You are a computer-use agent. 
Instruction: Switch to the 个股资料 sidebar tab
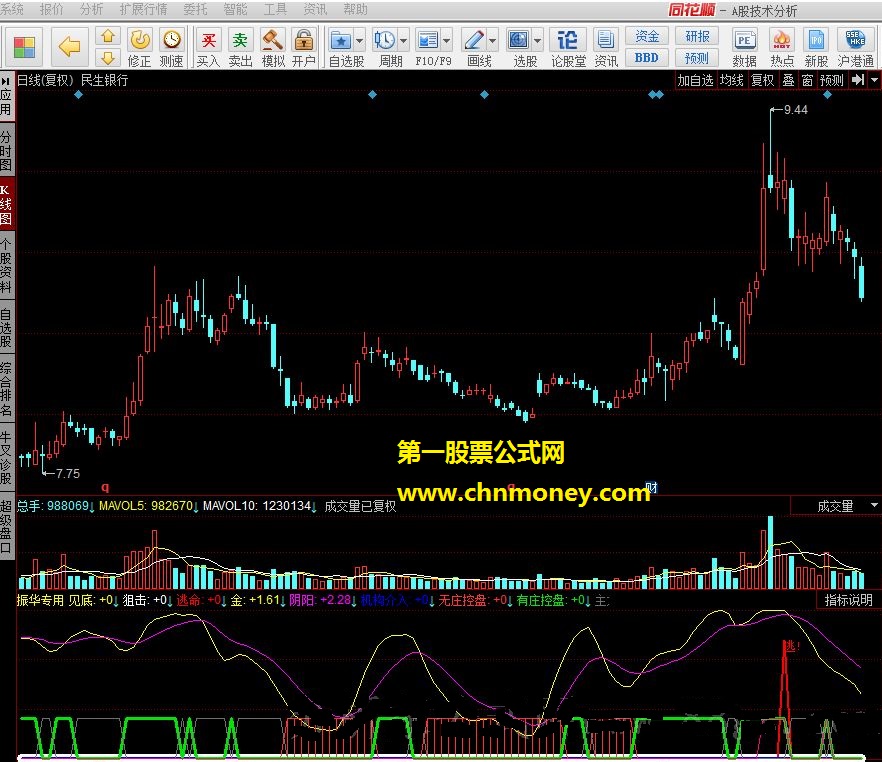coord(6,266)
